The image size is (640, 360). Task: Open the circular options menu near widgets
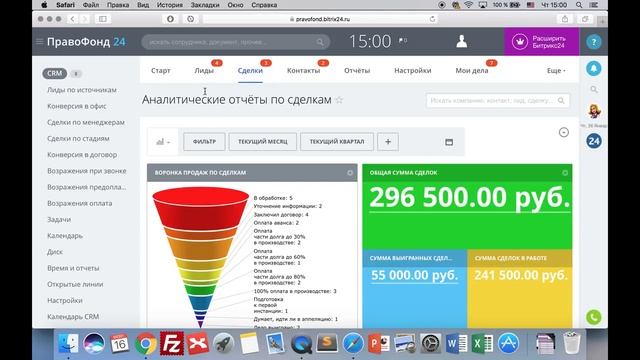pyautogui.click(x=564, y=132)
